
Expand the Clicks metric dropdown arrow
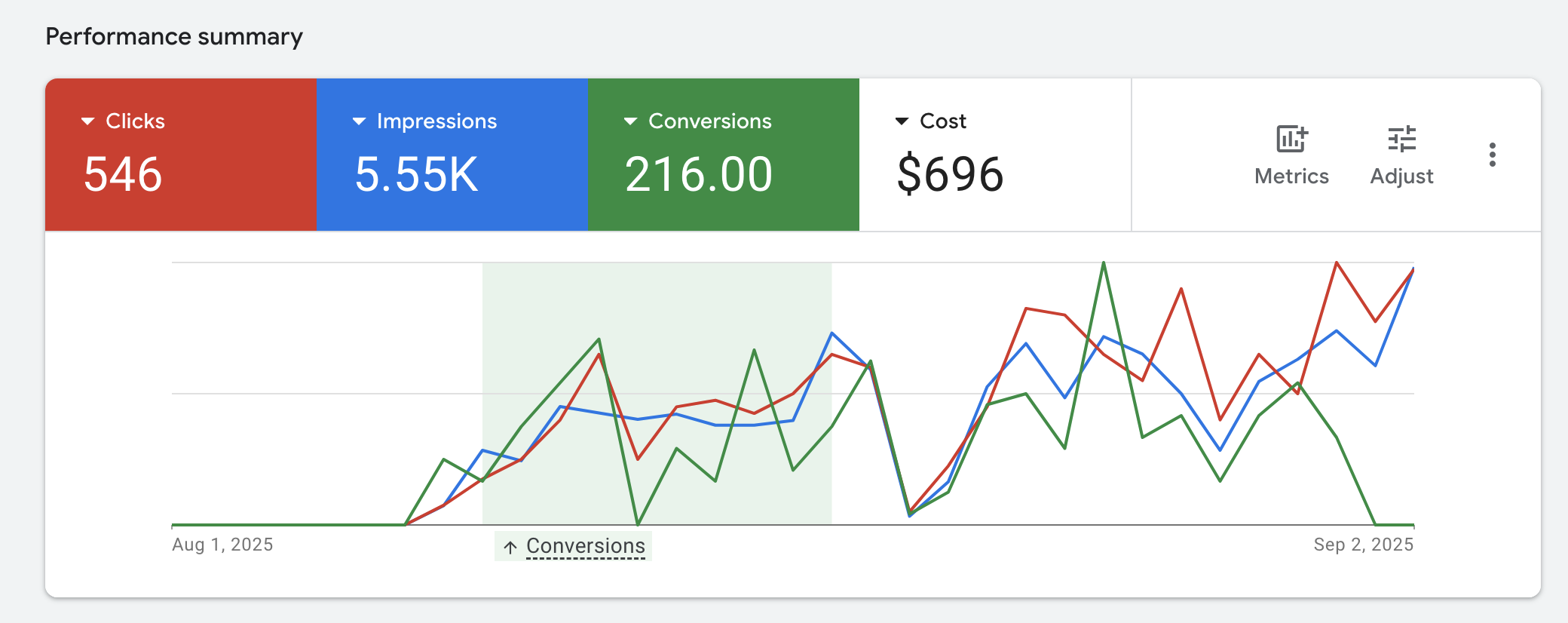[x=88, y=121]
